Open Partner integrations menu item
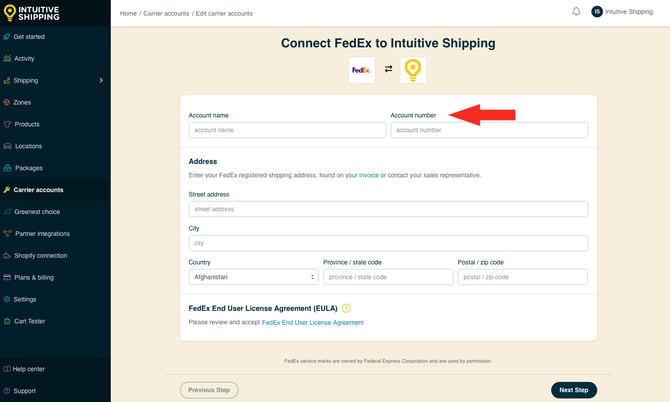 click(42, 234)
